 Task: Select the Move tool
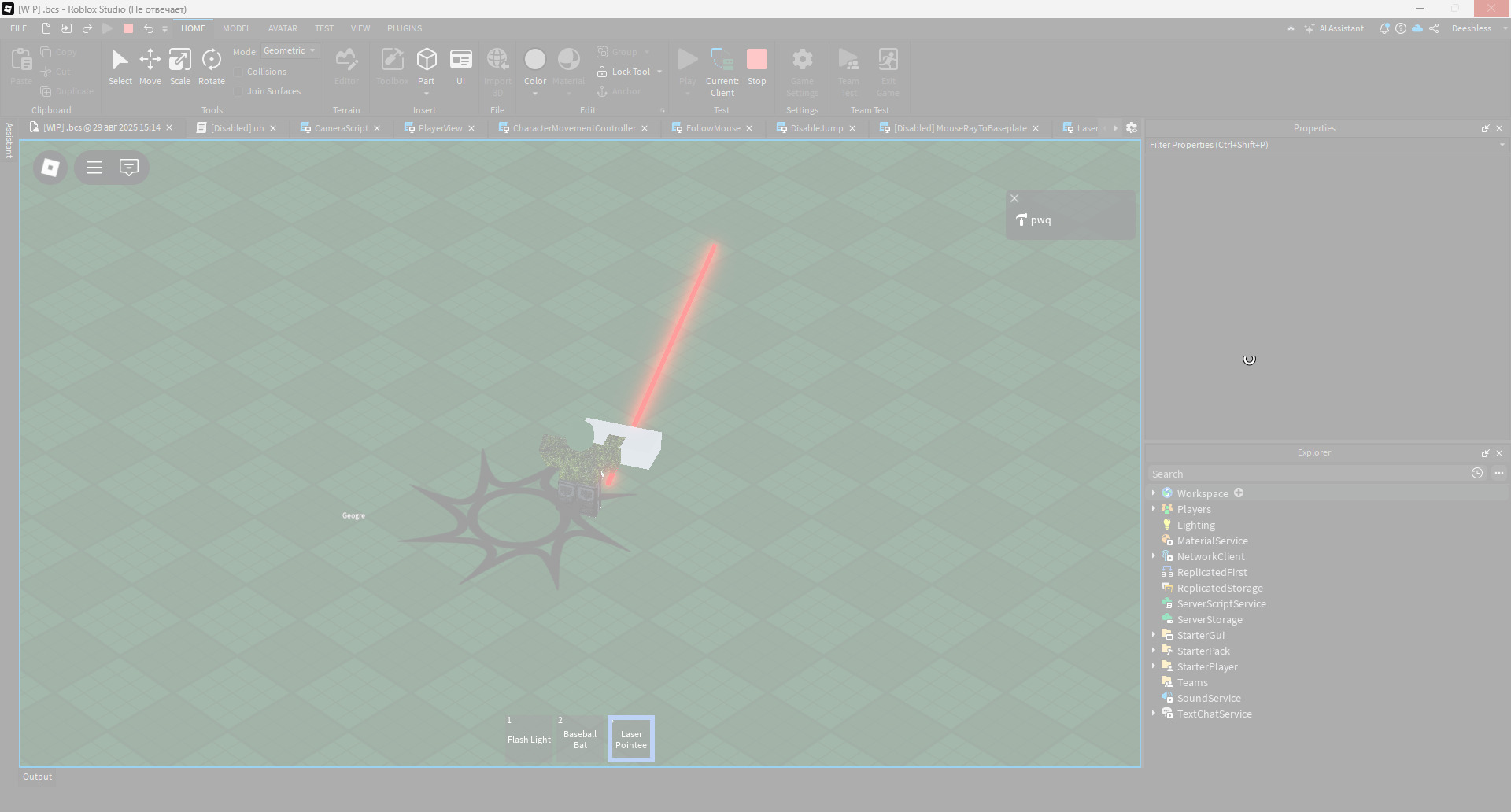150,67
